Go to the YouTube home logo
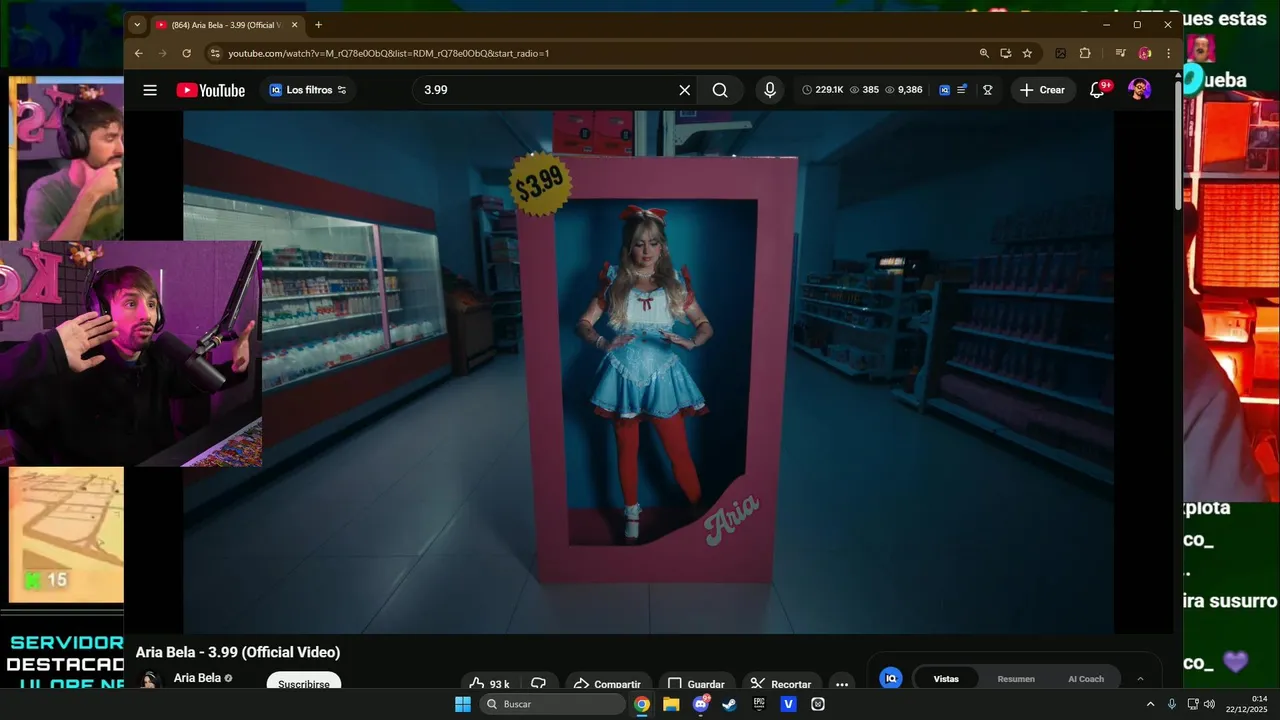Screen dimensions: 1280x720 pos(211,90)
